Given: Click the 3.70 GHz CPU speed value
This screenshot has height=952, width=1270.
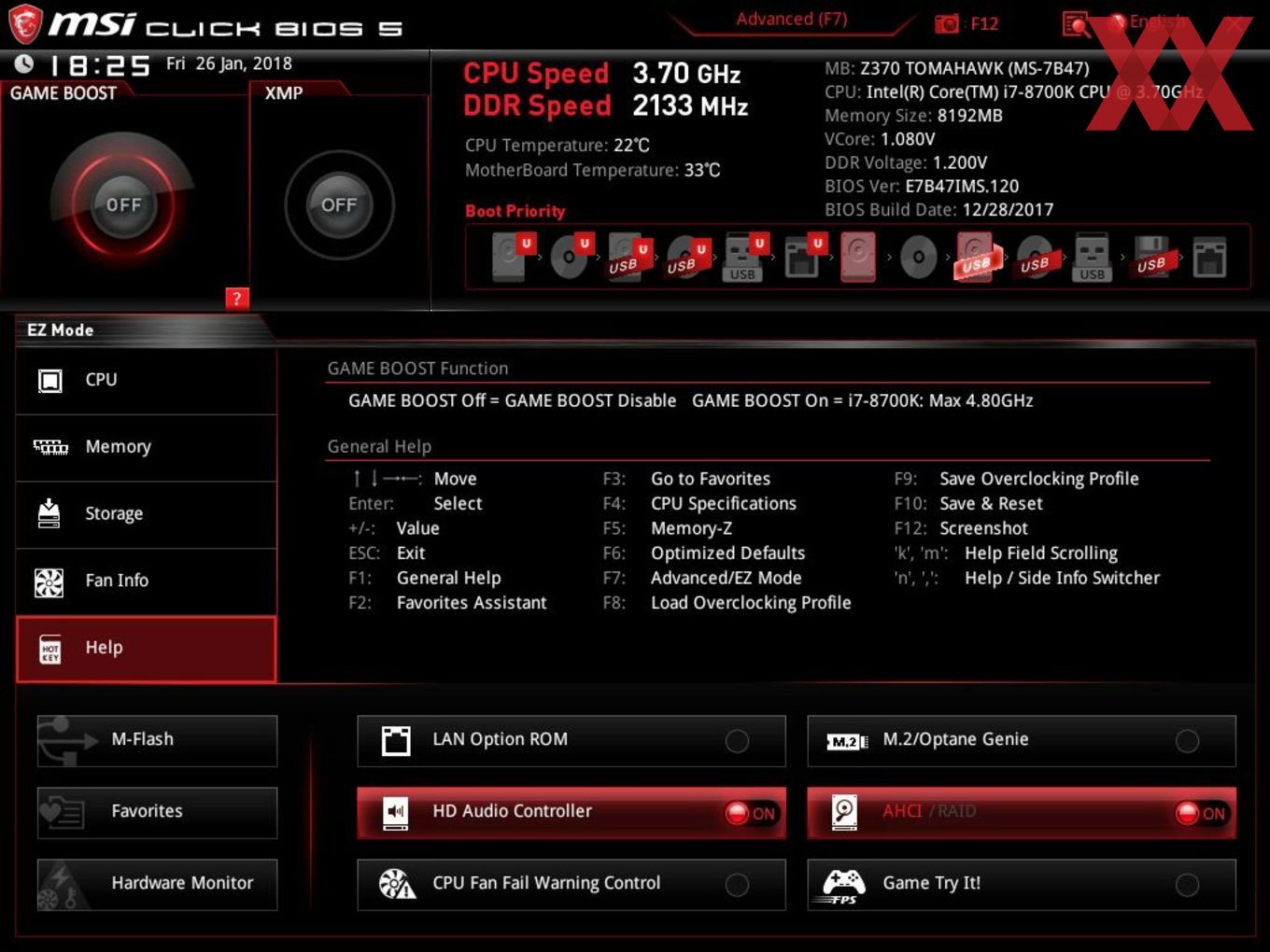Looking at the screenshot, I should [x=686, y=73].
